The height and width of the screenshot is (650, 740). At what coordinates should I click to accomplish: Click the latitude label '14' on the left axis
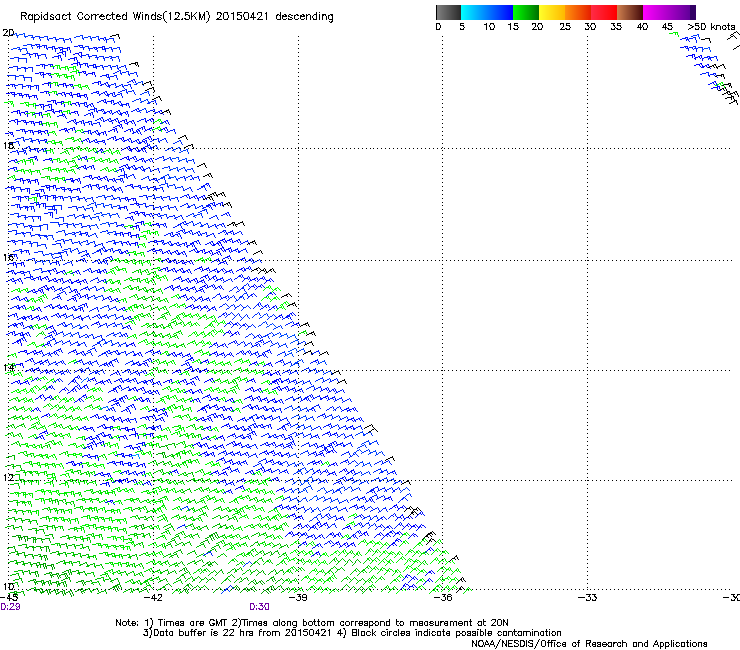8,368
